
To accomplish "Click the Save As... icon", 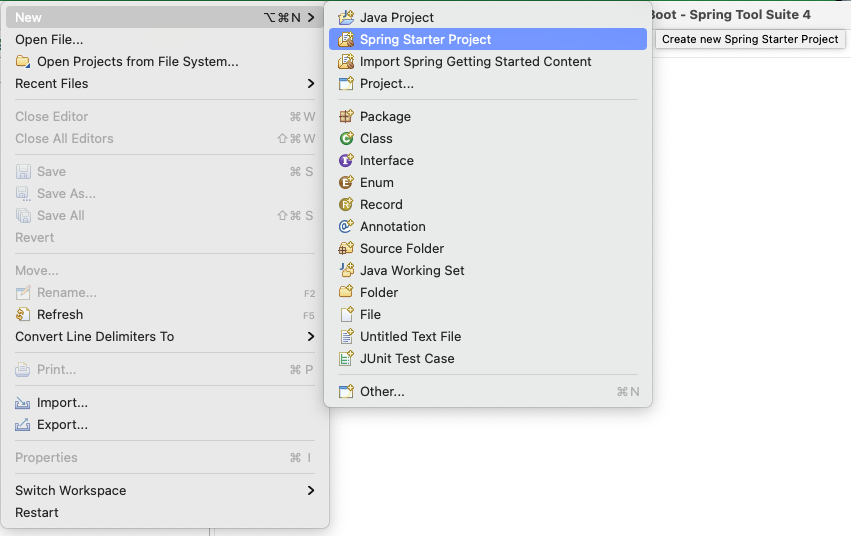I will point(23,194).
